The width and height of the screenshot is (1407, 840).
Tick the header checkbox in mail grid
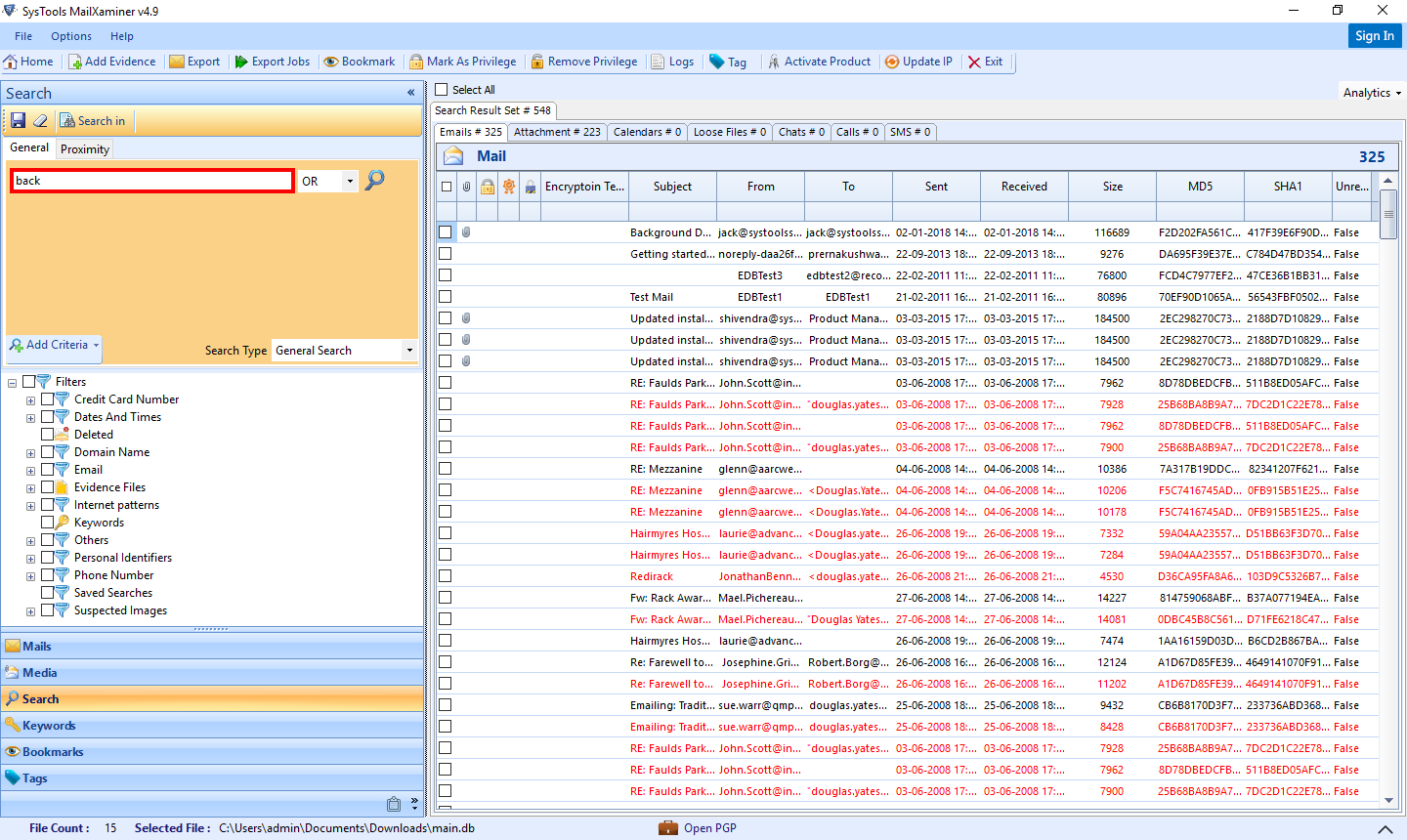point(447,187)
